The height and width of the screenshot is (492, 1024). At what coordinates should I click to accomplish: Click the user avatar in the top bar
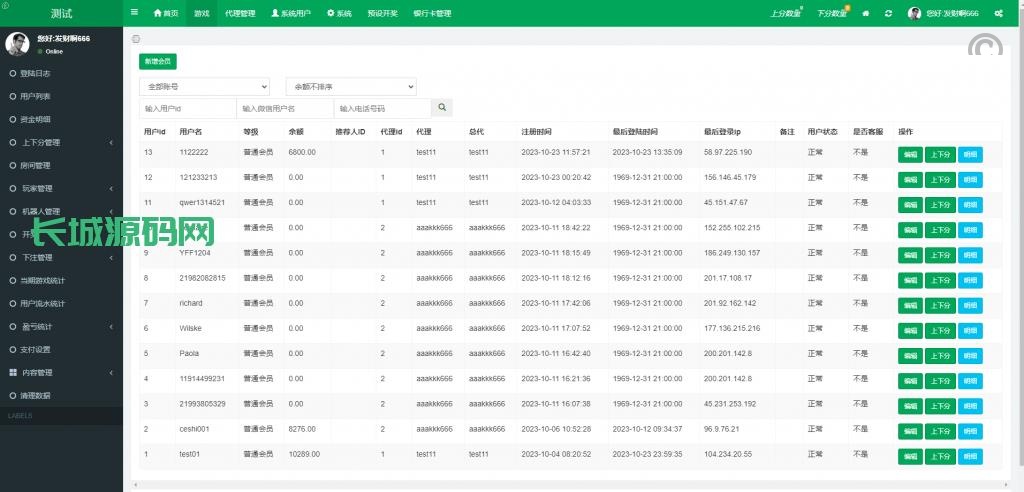[915, 13]
